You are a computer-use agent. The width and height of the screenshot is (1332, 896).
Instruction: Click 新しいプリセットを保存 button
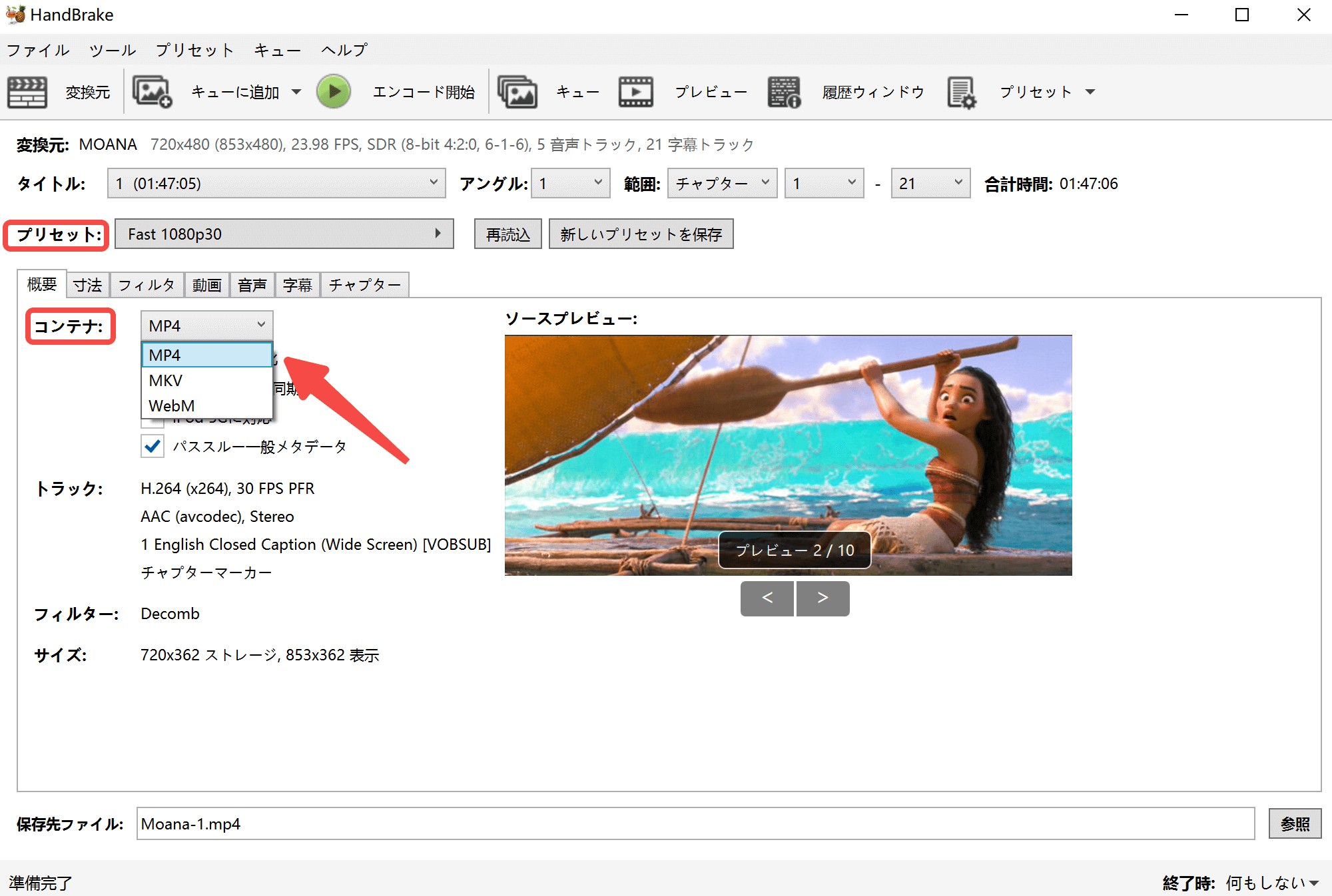(x=641, y=234)
